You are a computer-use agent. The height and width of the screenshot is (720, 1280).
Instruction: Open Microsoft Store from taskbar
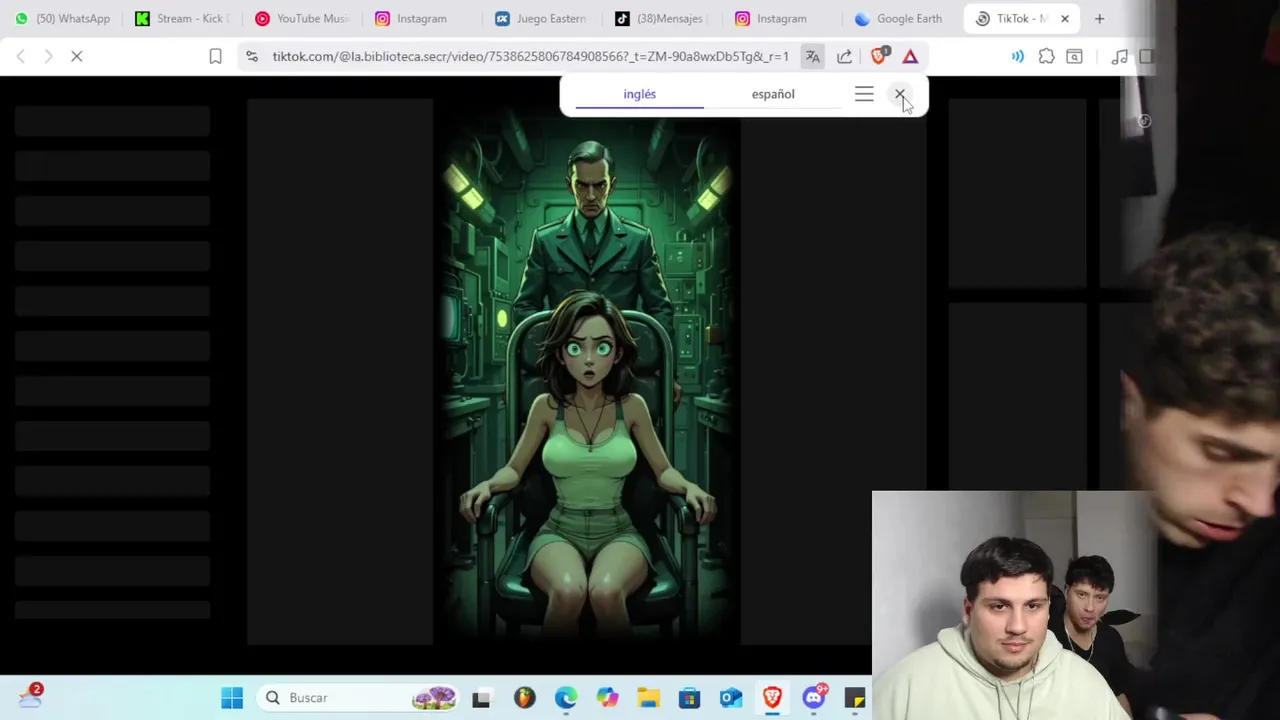(689, 698)
